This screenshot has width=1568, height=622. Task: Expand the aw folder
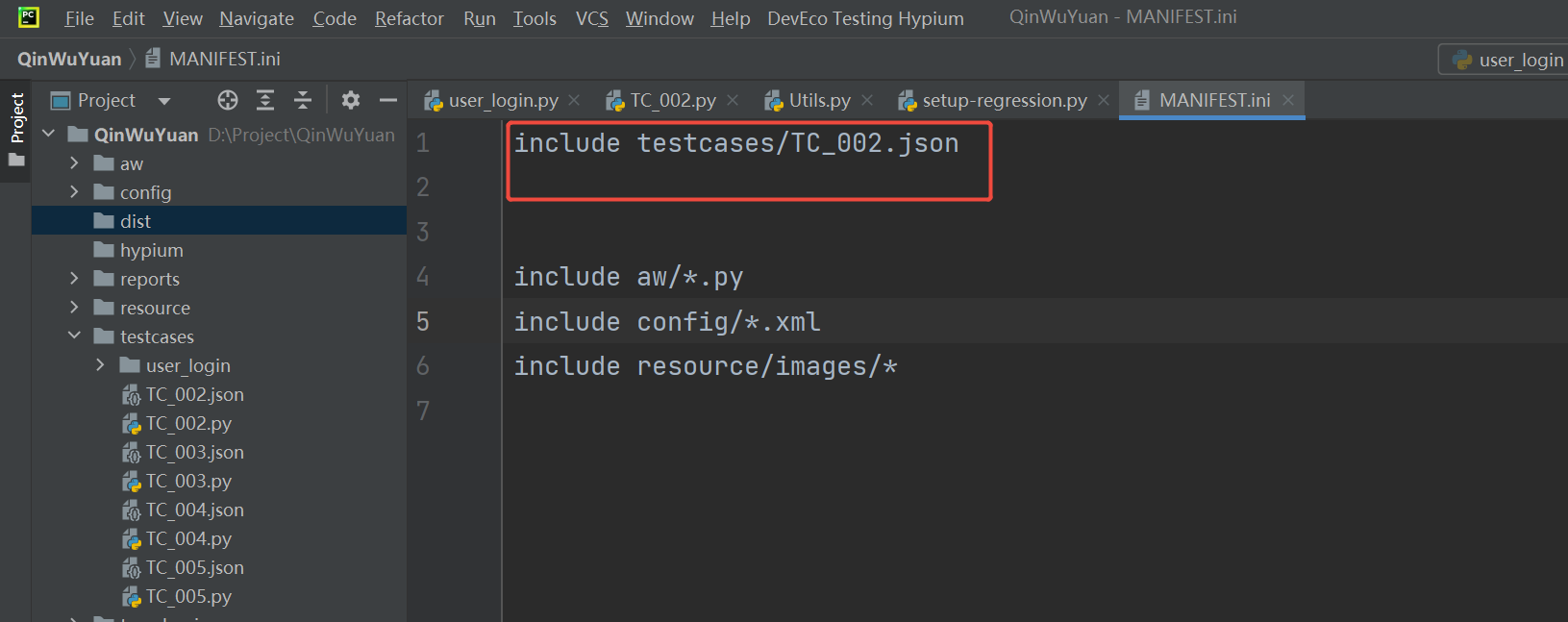pos(74,163)
